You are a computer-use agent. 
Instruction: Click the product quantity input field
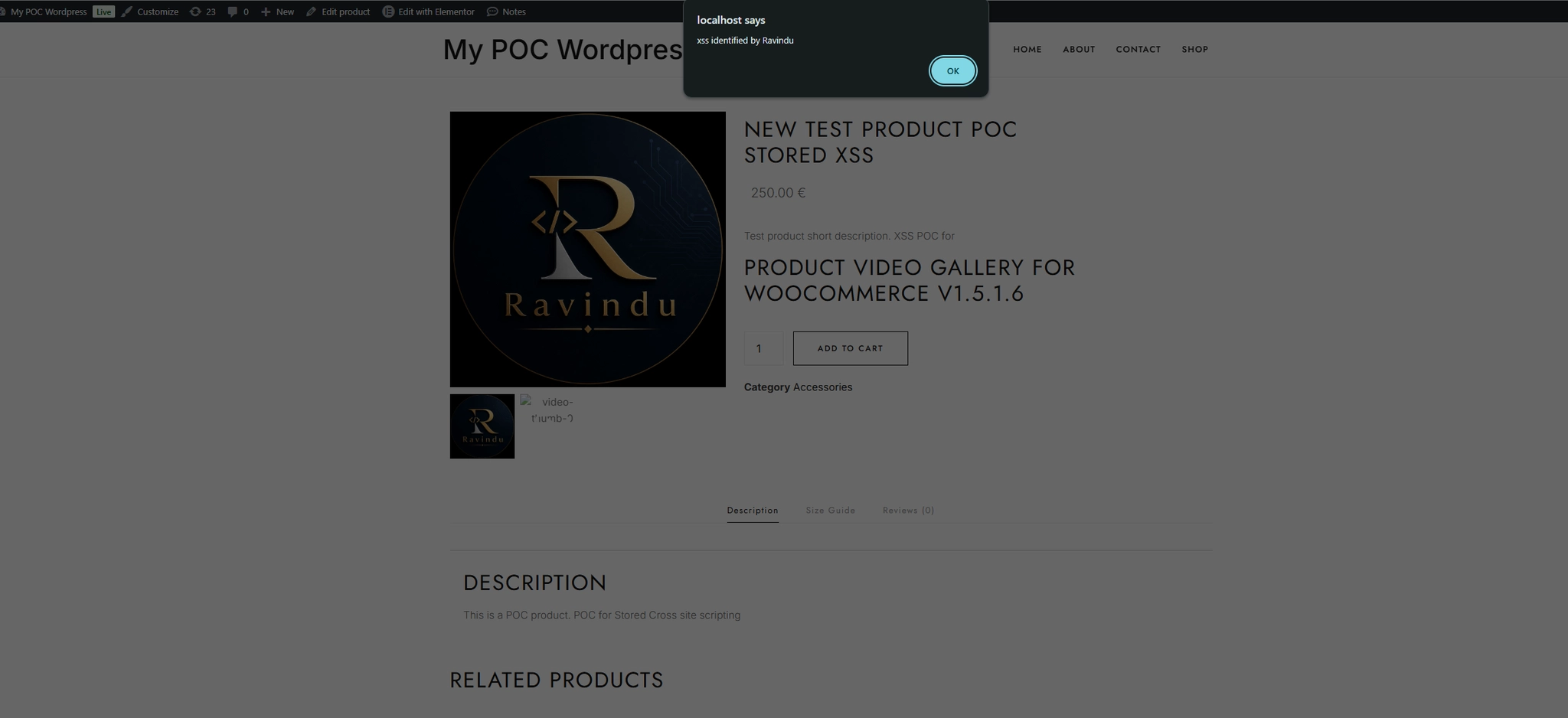[x=763, y=348]
